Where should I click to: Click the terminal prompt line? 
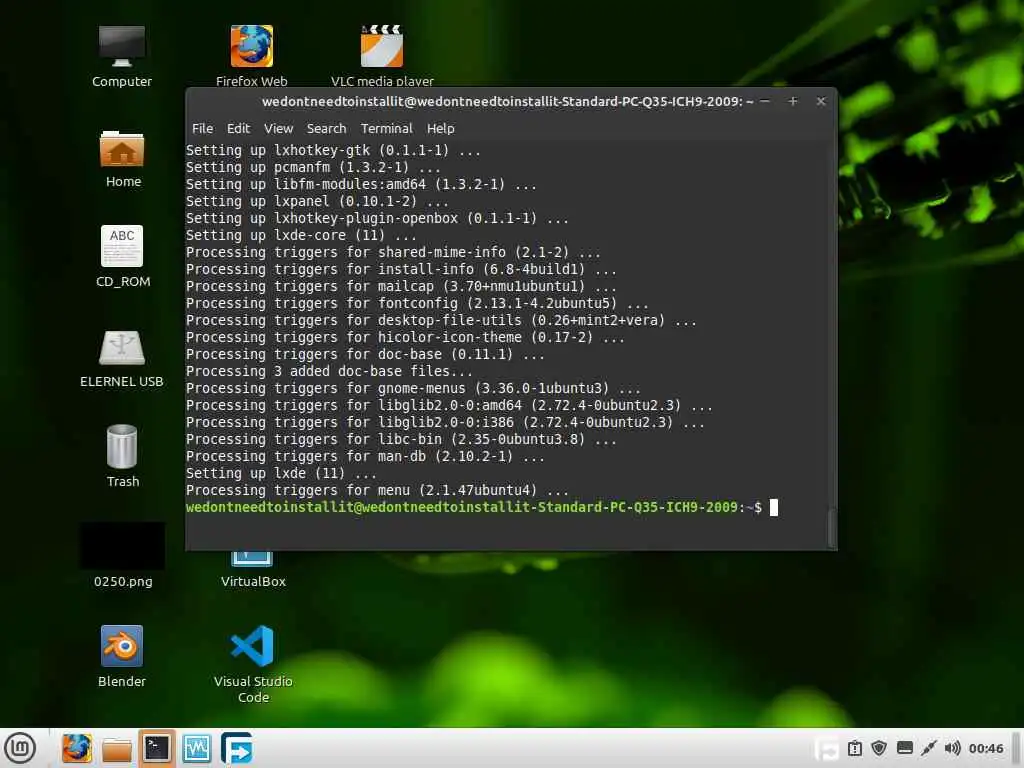[482, 507]
